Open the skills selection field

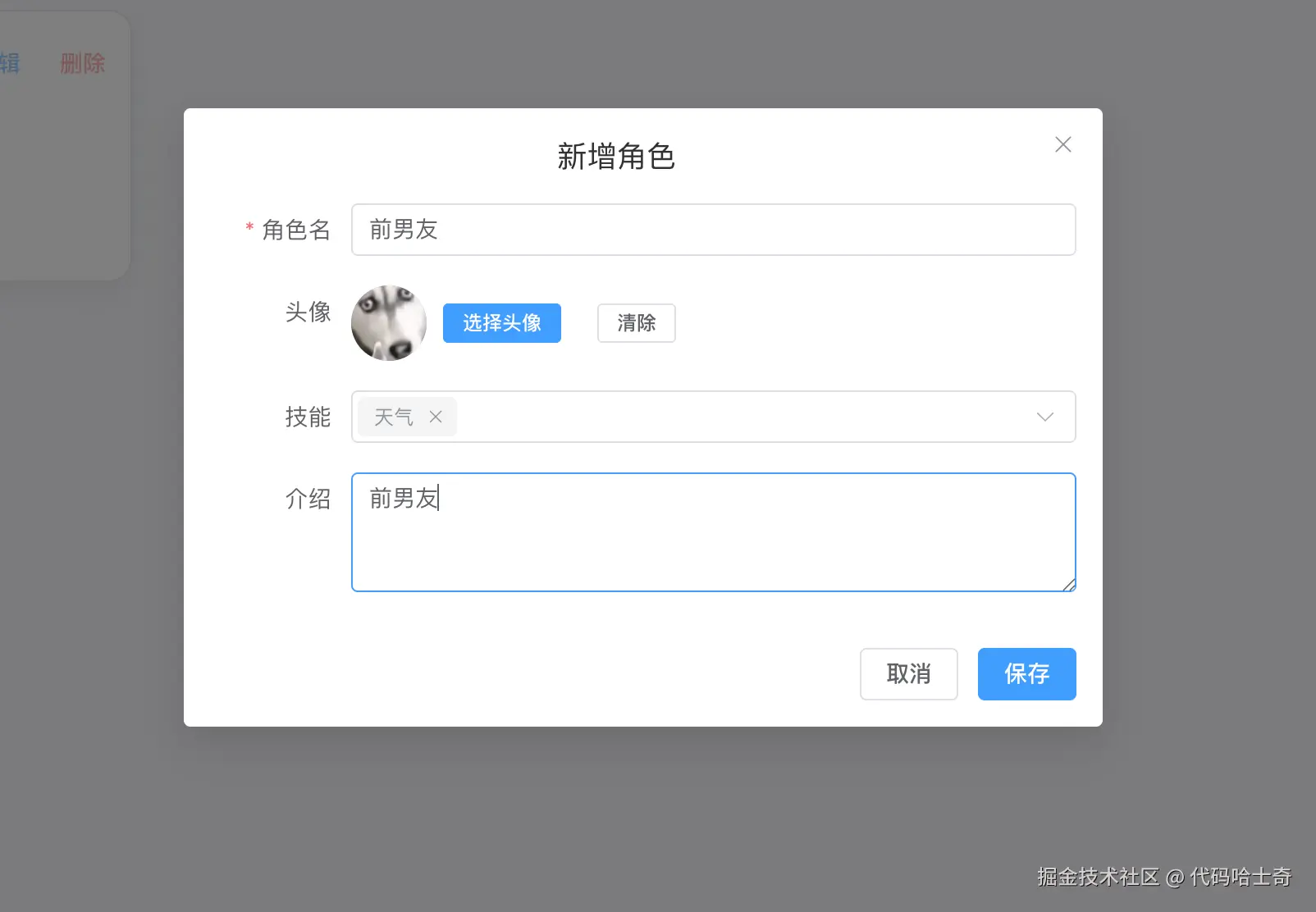[738, 417]
